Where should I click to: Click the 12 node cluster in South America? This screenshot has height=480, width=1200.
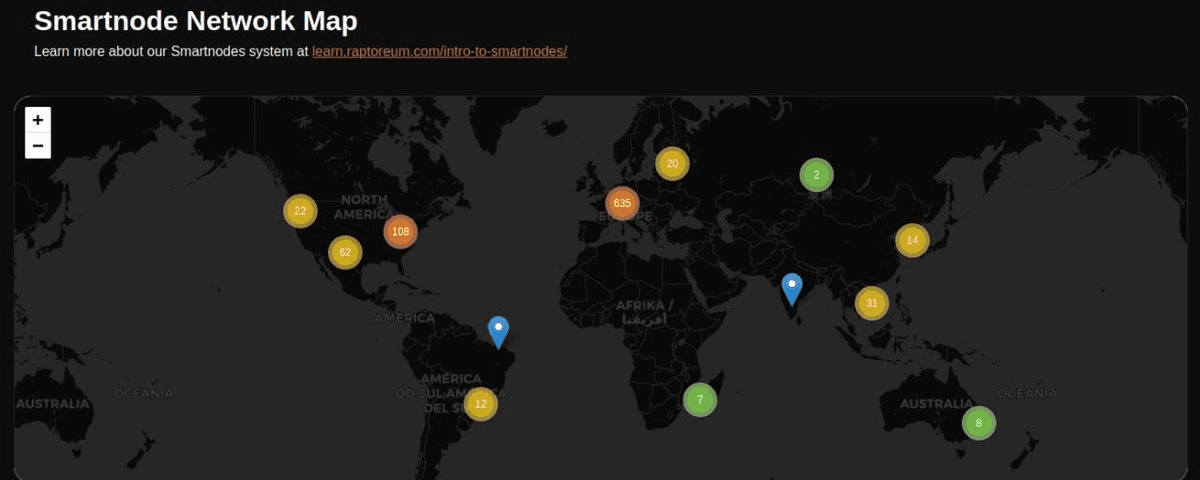click(x=480, y=404)
